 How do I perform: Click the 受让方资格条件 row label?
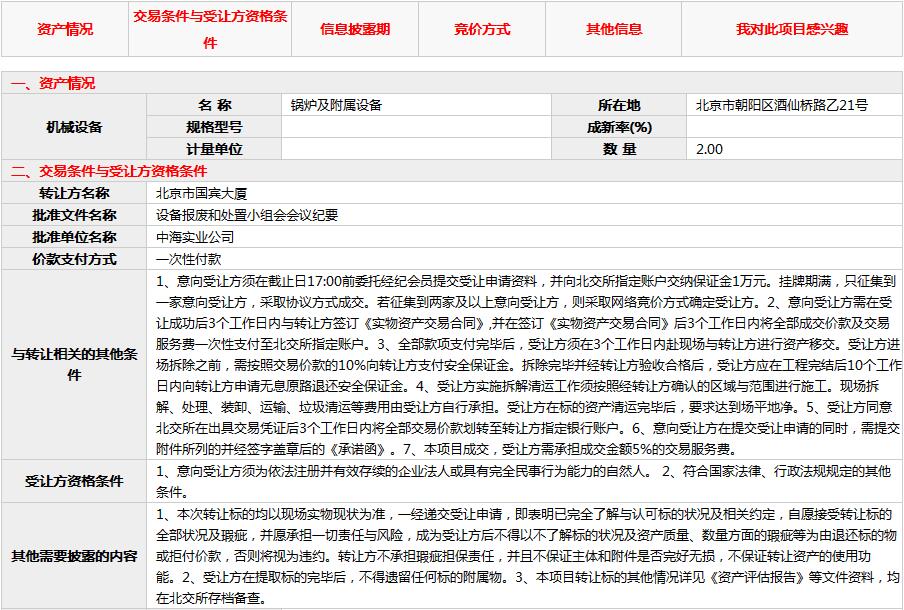tap(74, 481)
